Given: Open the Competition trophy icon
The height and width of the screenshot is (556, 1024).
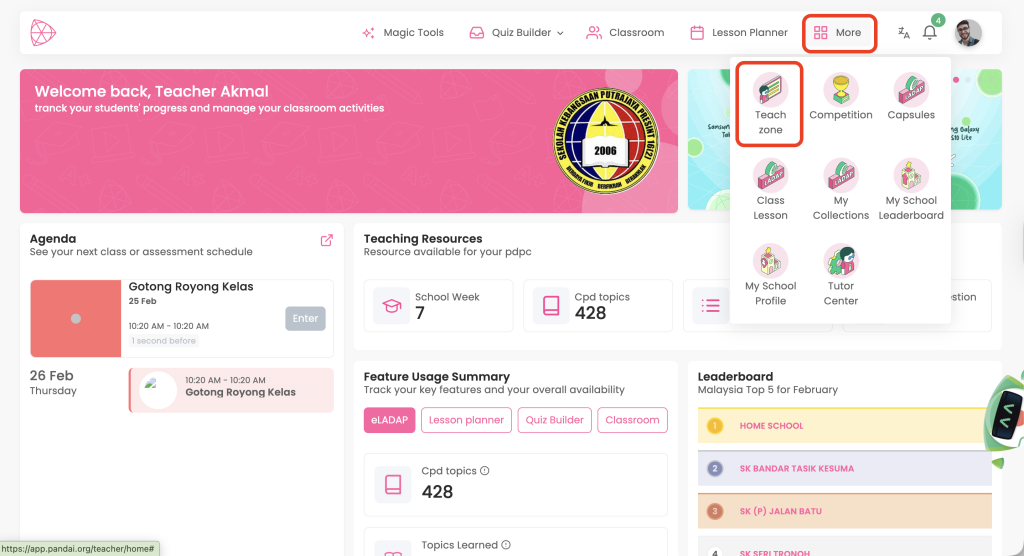Looking at the screenshot, I should [x=840, y=90].
